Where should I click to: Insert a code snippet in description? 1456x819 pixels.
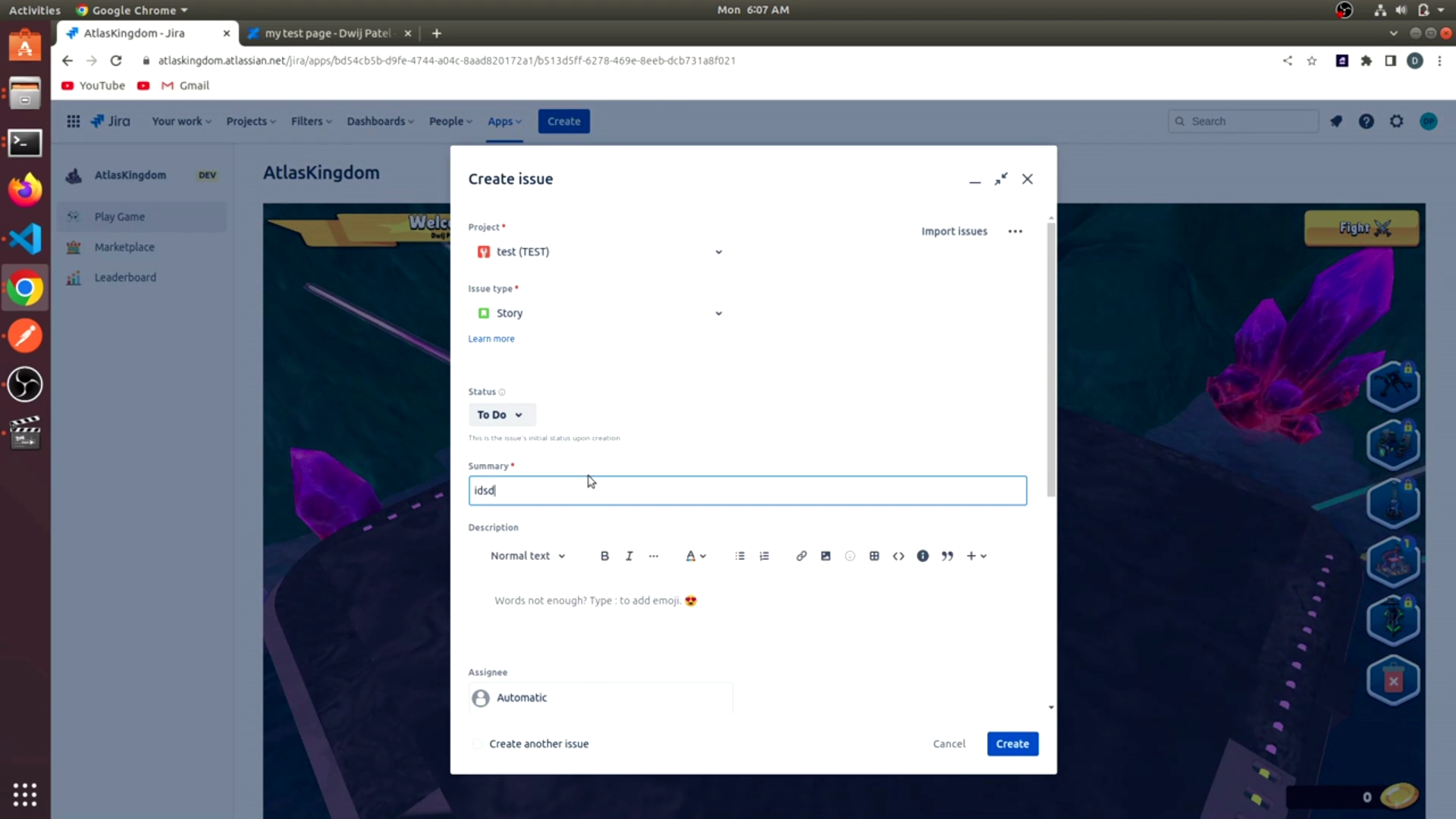898,556
